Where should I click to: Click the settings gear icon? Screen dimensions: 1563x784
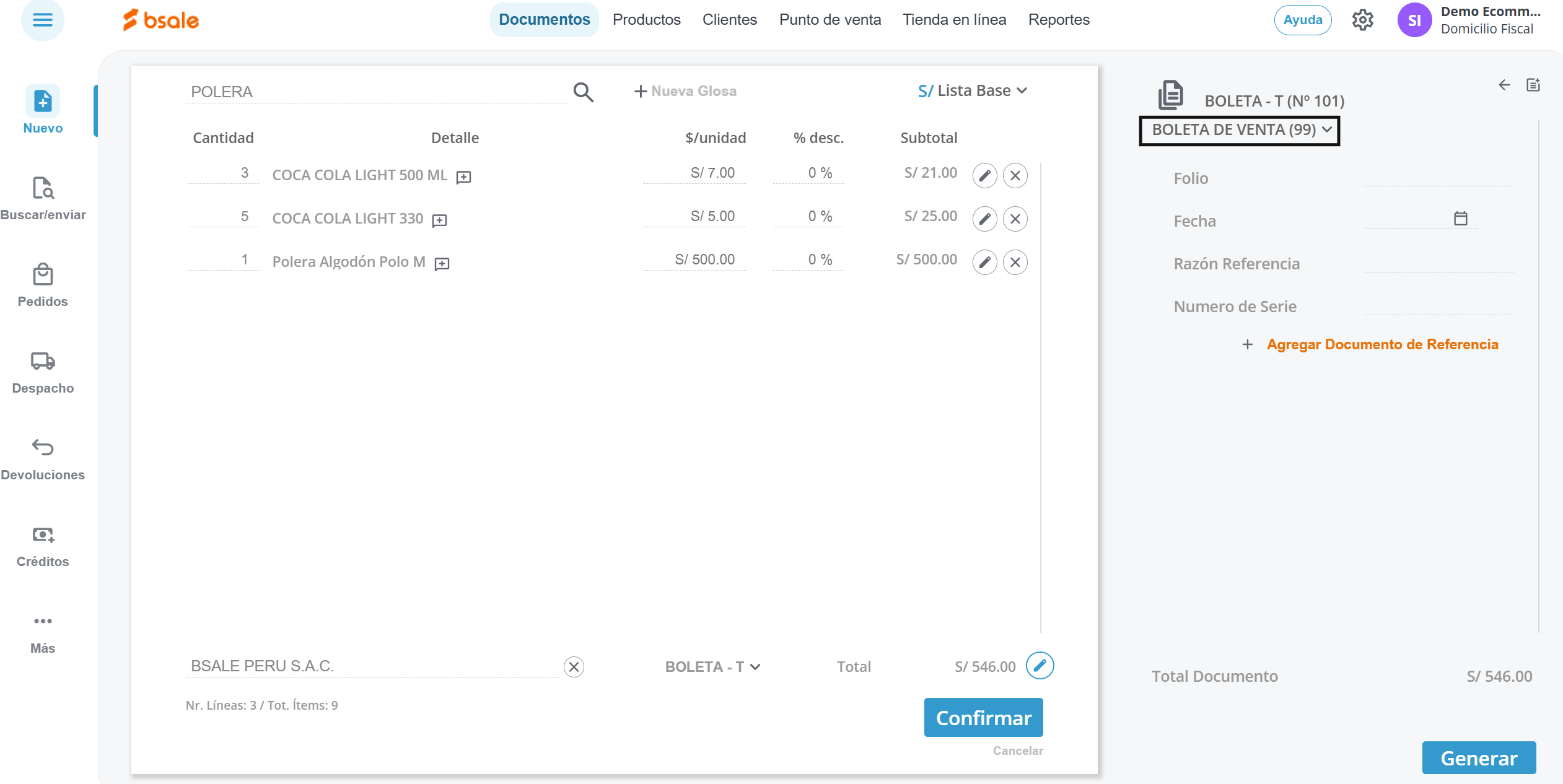click(x=1362, y=20)
